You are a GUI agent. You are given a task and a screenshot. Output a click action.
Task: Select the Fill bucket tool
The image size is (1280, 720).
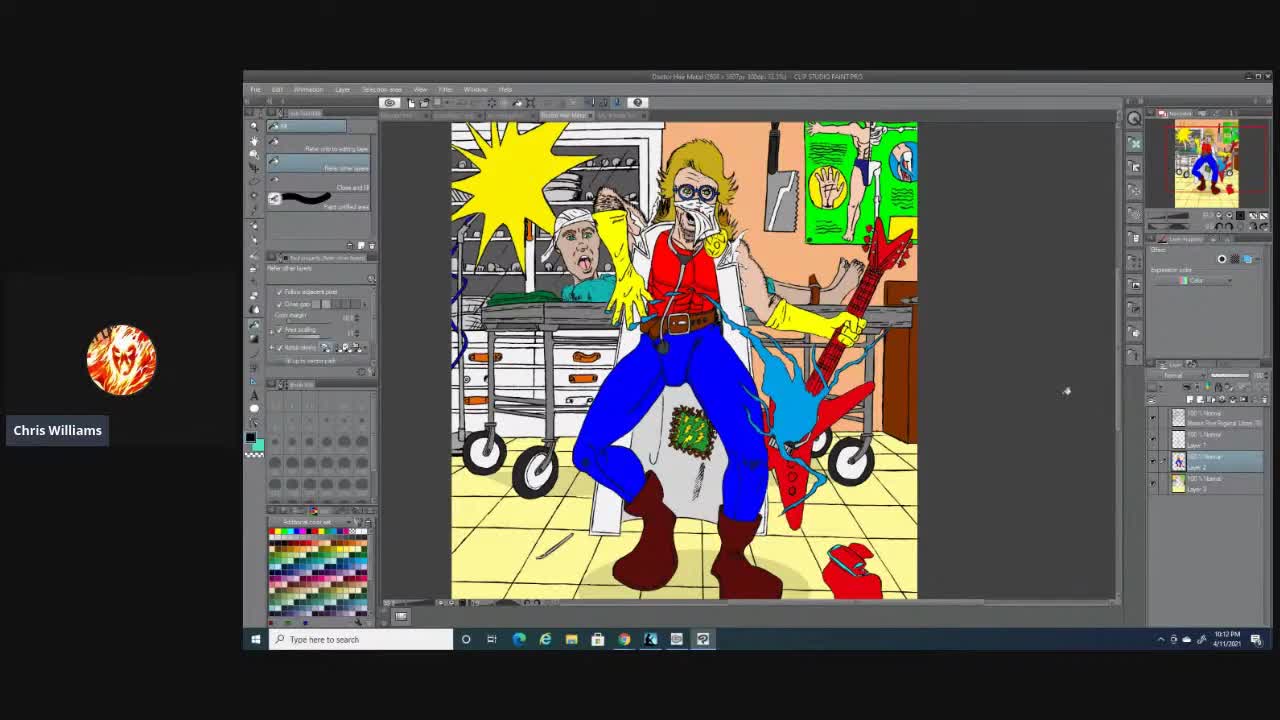(254, 324)
